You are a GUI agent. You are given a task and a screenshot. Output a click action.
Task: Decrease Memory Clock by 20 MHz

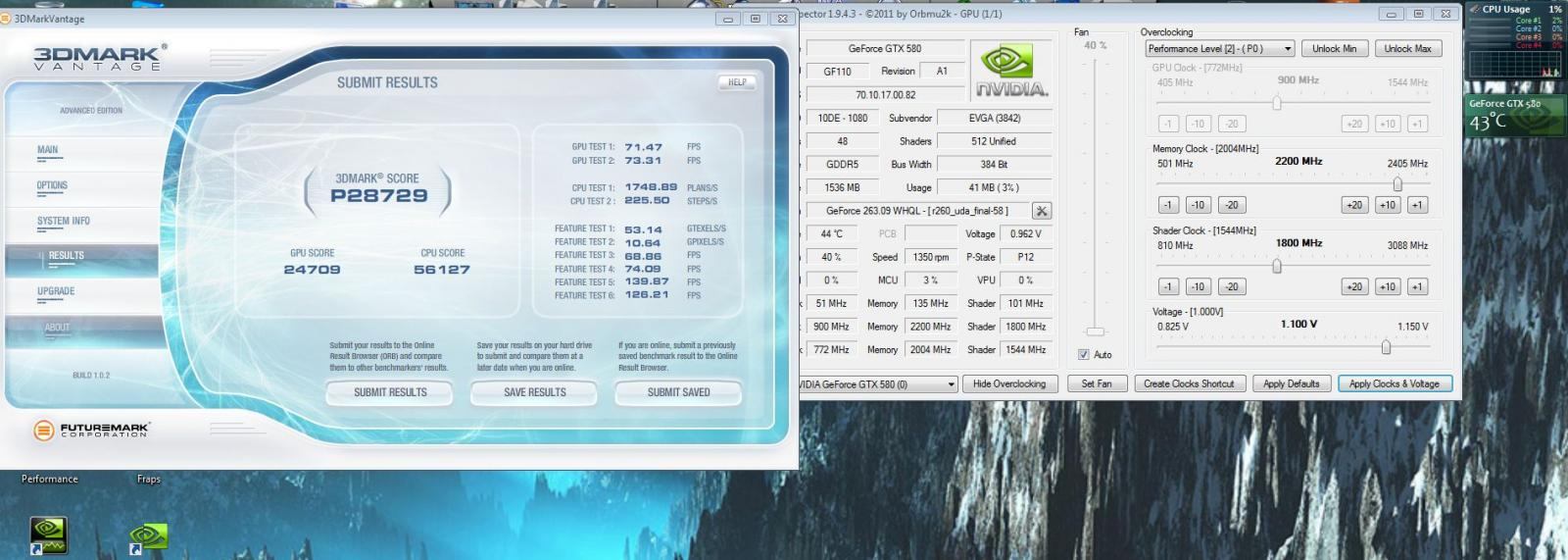1232,205
